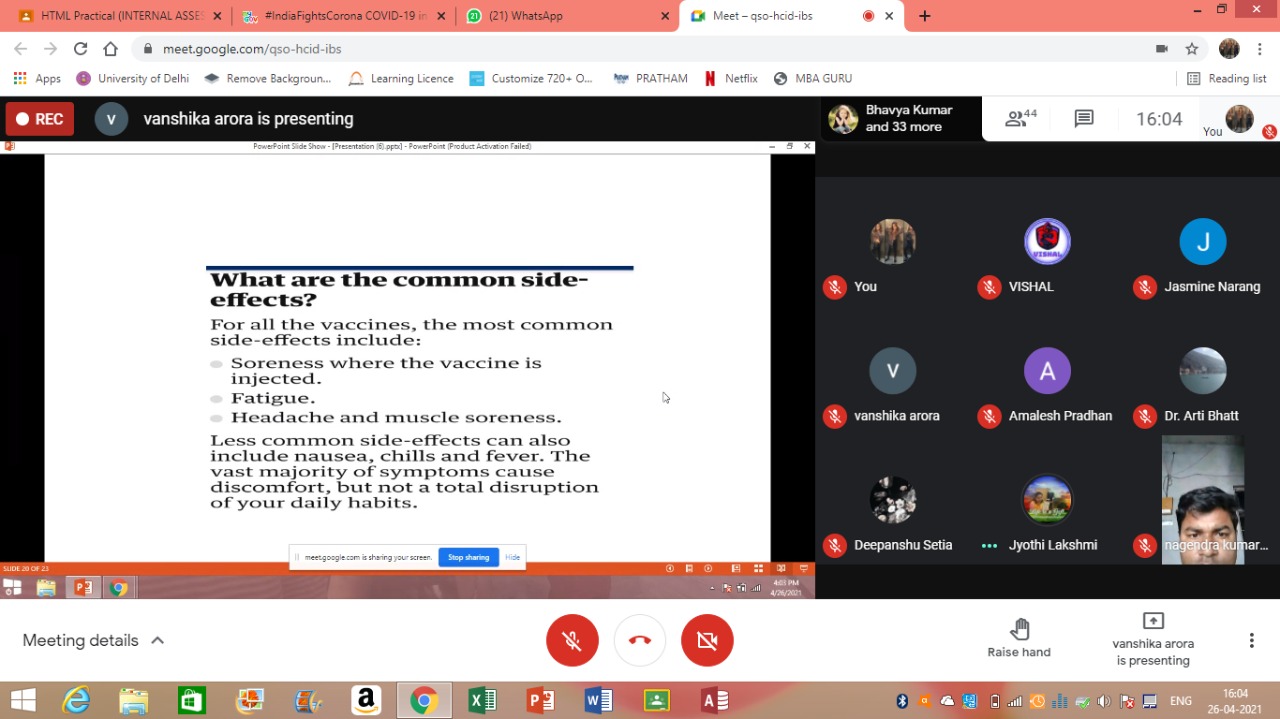
Task: Open Microsoft Word from the taskbar
Action: pos(599,700)
